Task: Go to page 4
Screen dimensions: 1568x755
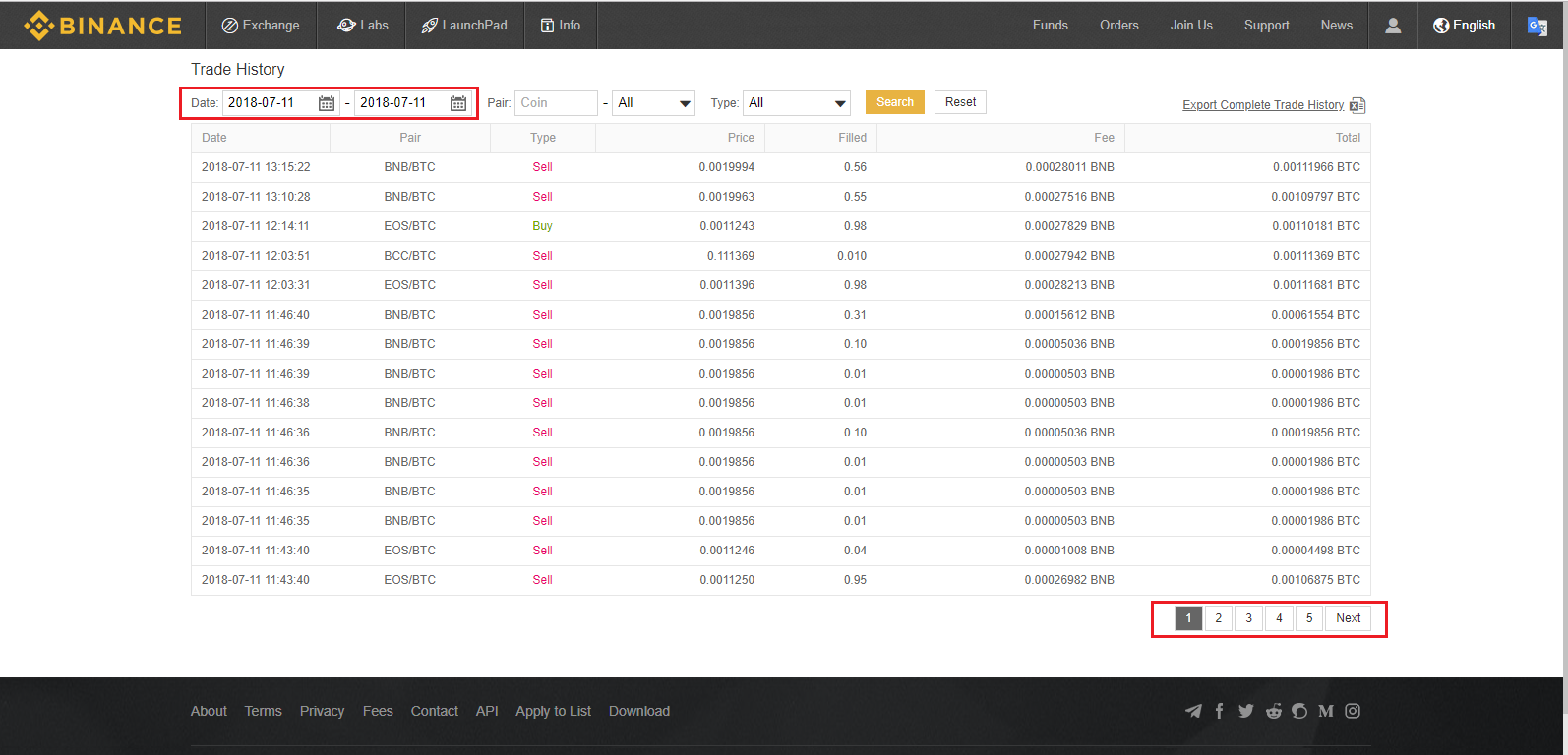Action: coord(1279,618)
